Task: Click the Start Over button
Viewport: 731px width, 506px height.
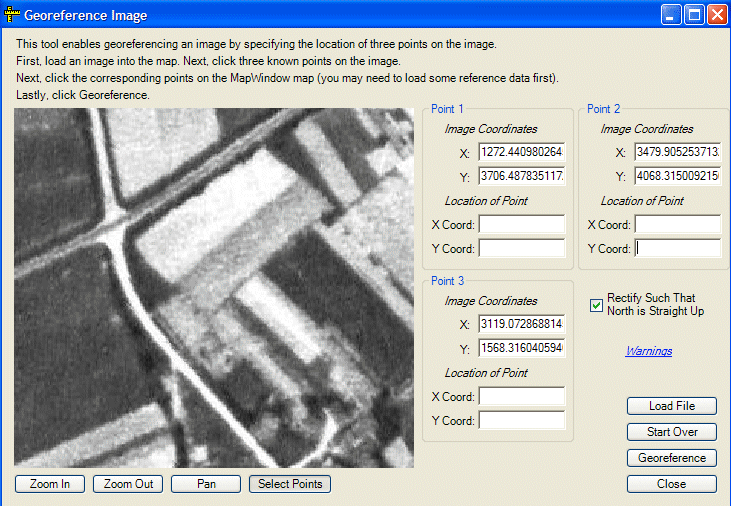Action: coord(671,432)
